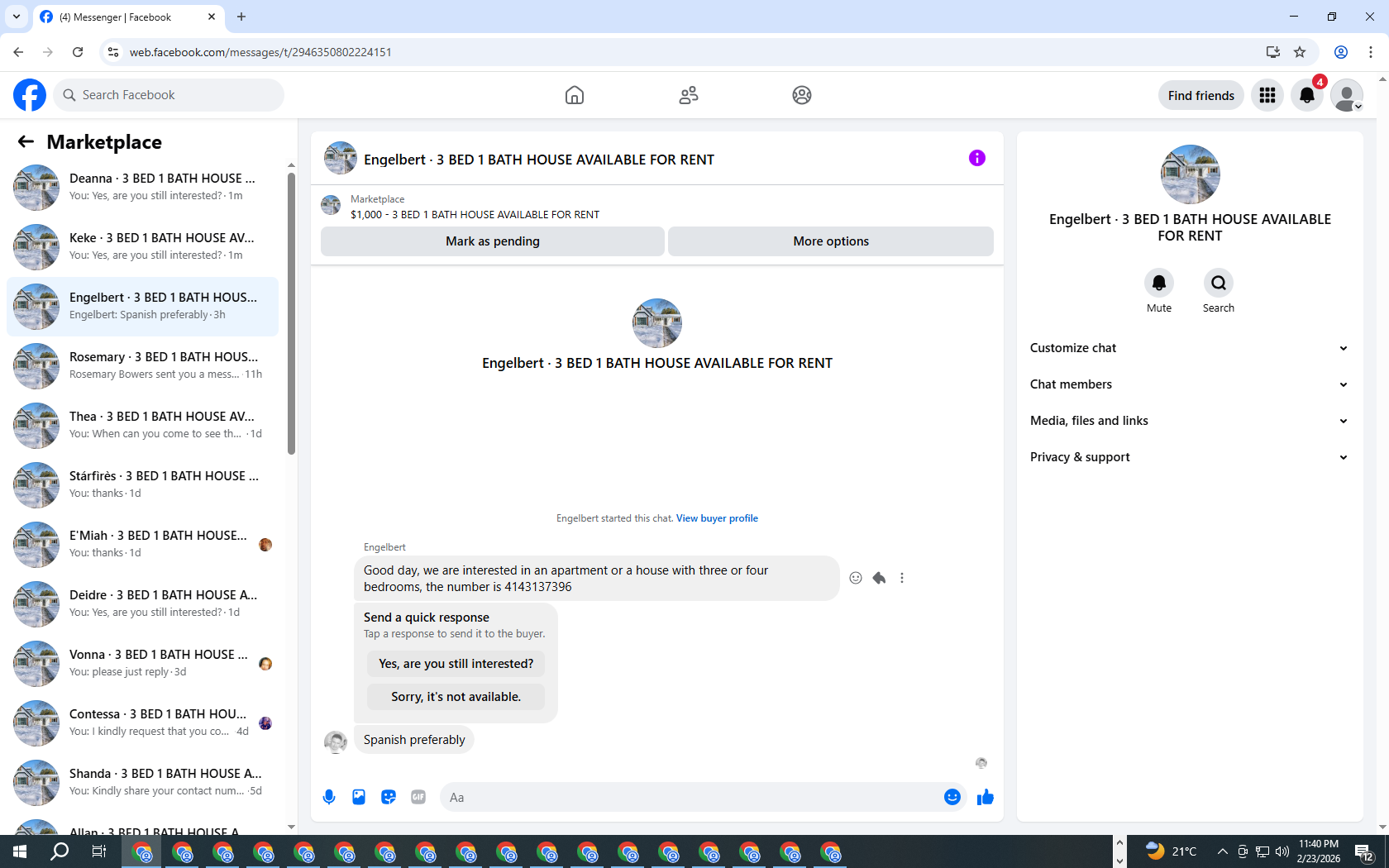Click Mark as pending button
Screen dimensions: 1389x868
click(x=493, y=241)
